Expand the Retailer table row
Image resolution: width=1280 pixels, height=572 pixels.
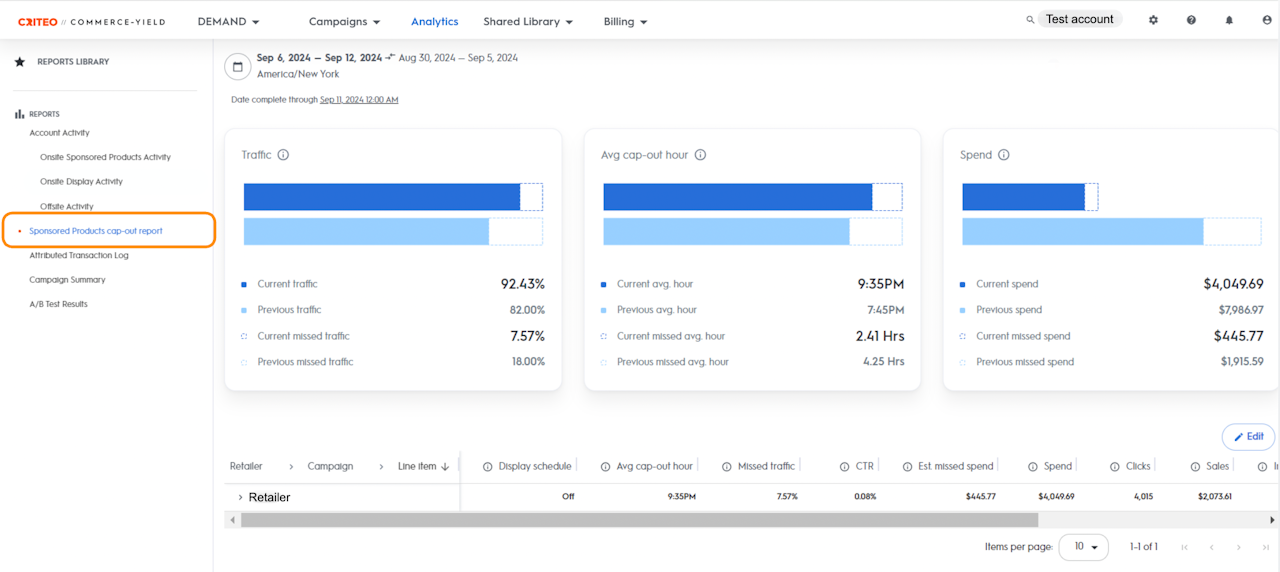[240, 497]
